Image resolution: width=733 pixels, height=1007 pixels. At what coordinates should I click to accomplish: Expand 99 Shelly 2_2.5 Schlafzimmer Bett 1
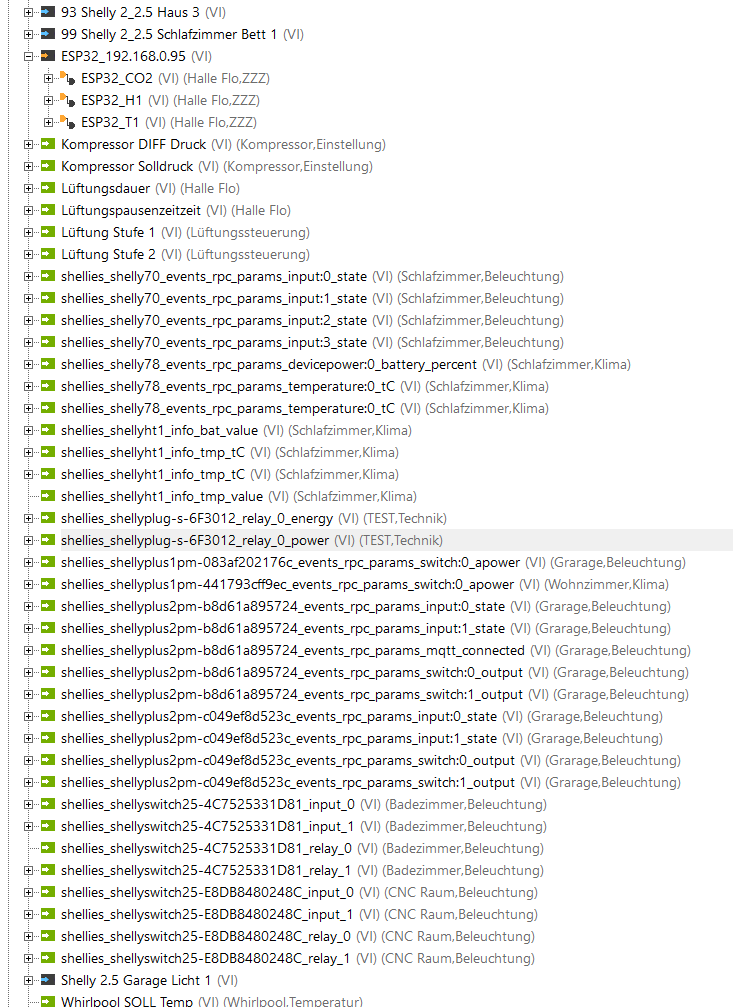28,34
